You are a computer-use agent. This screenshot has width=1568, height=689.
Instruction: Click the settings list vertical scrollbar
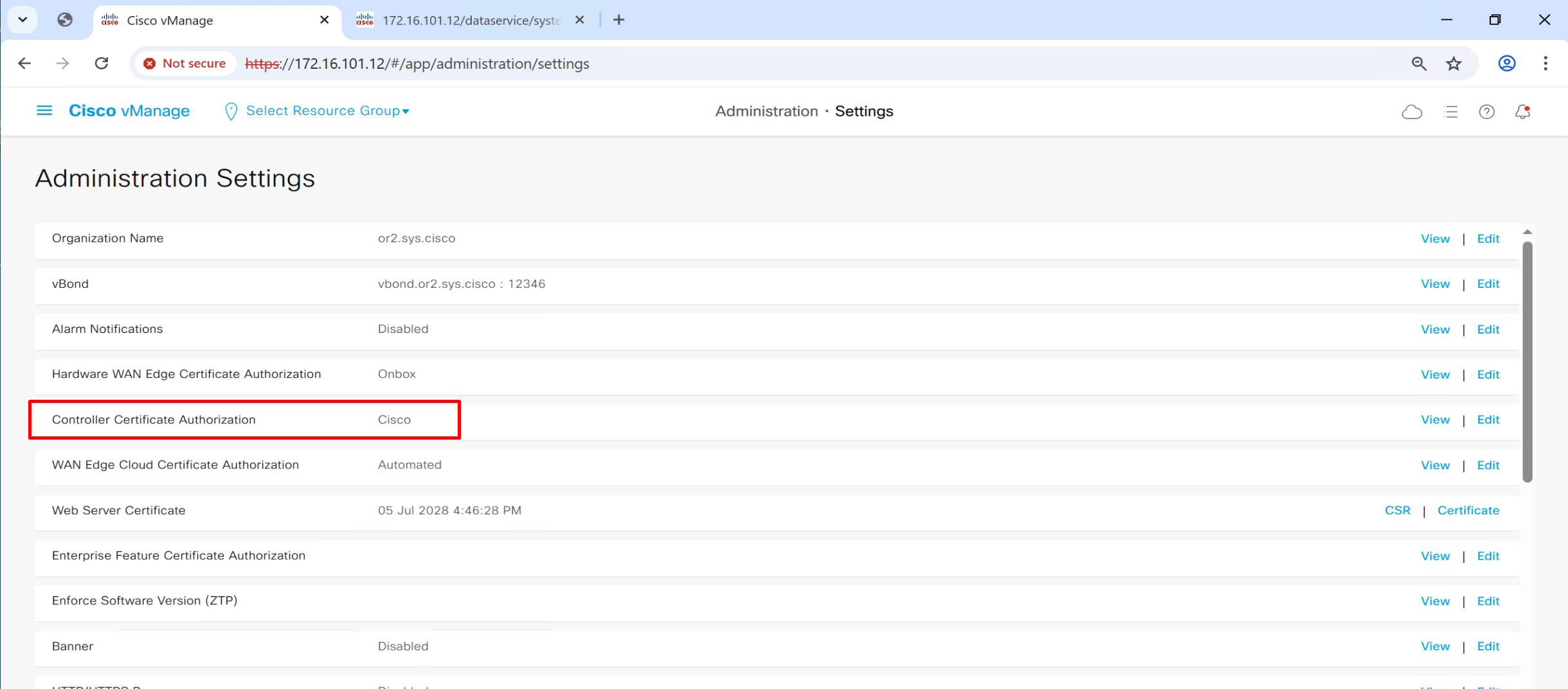point(1527,360)
